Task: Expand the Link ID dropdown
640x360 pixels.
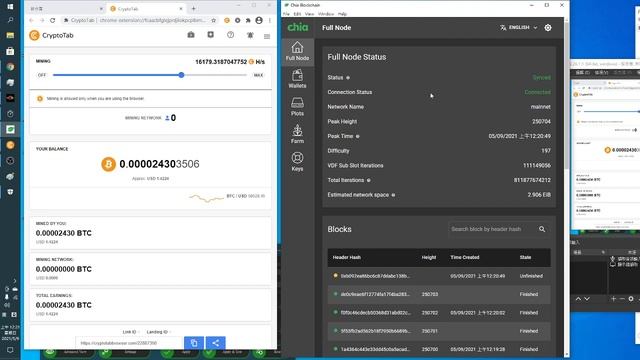Action: pos(131,332)
